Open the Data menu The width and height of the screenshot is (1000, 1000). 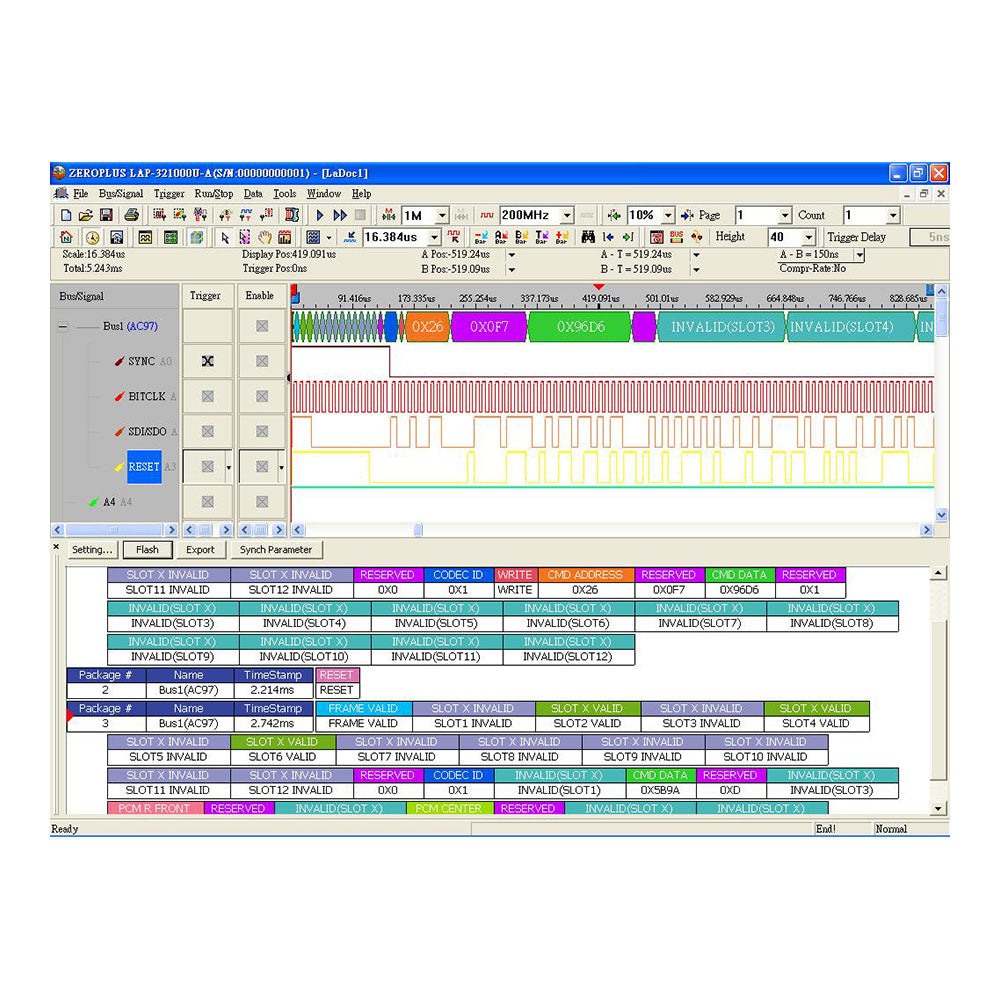pyautogui.click(x=253, y=194)
